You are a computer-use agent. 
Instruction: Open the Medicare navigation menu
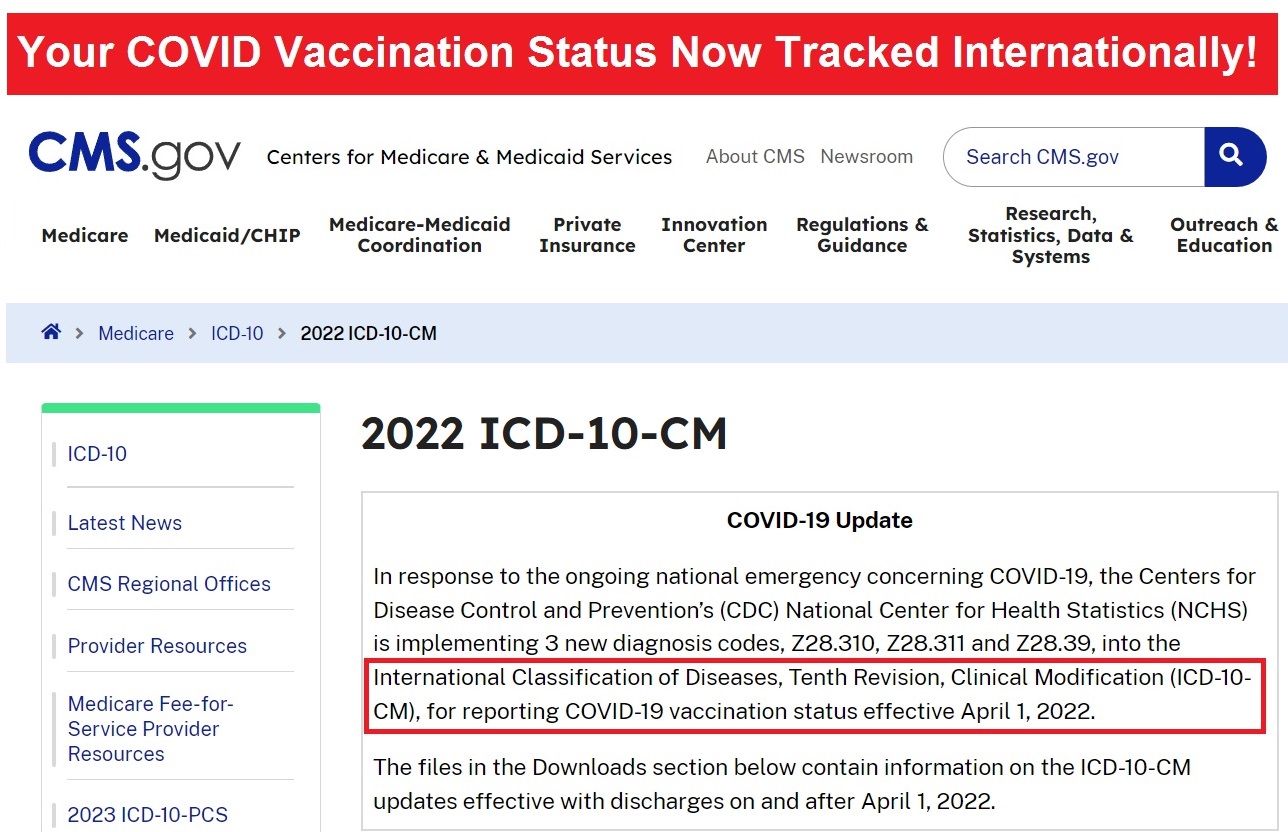84,236
